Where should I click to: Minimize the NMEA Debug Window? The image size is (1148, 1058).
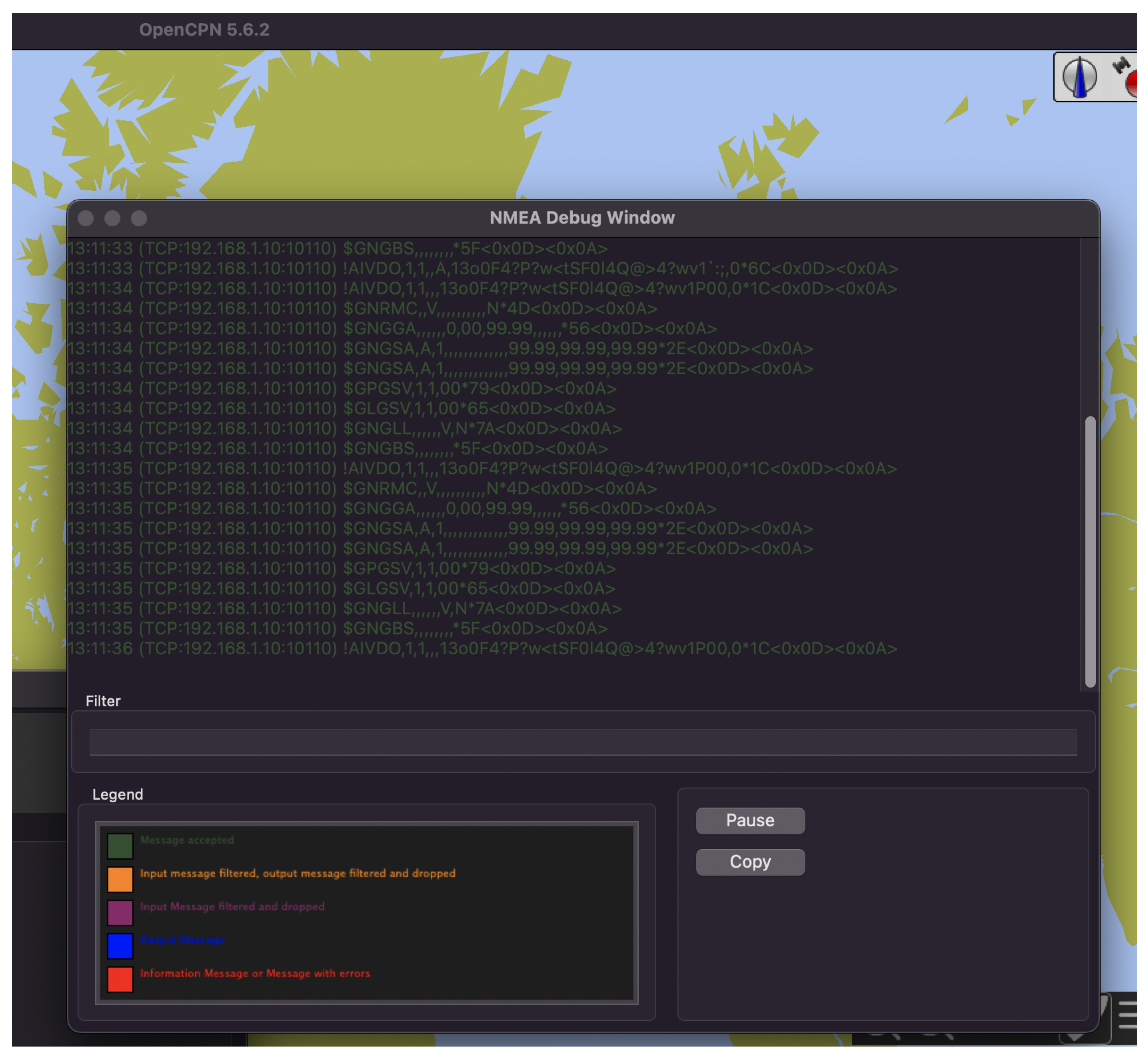coord(112,218)
